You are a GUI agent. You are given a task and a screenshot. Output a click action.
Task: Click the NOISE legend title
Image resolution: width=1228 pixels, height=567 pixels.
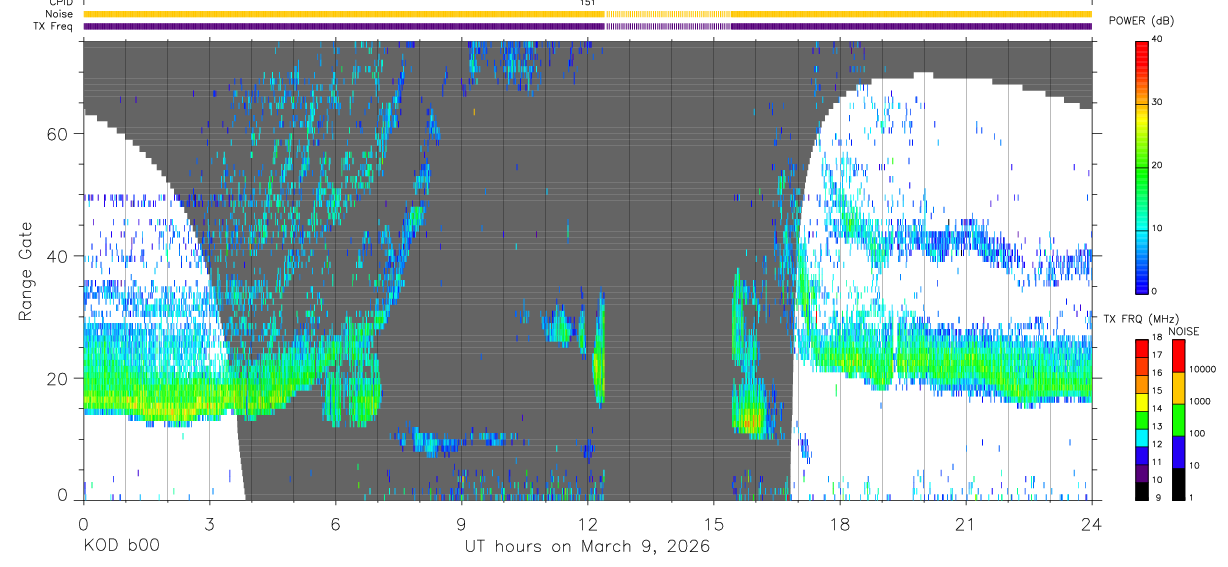point(1185,331)
